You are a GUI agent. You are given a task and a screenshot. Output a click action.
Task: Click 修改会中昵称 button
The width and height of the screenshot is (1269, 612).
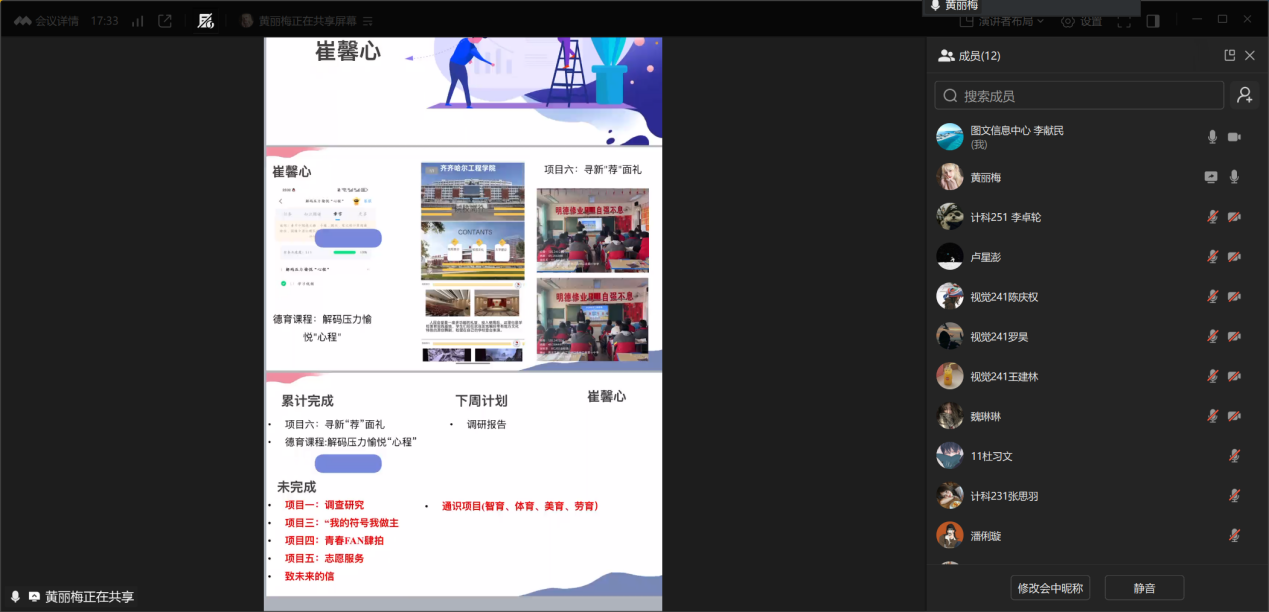pos(1050,588)
